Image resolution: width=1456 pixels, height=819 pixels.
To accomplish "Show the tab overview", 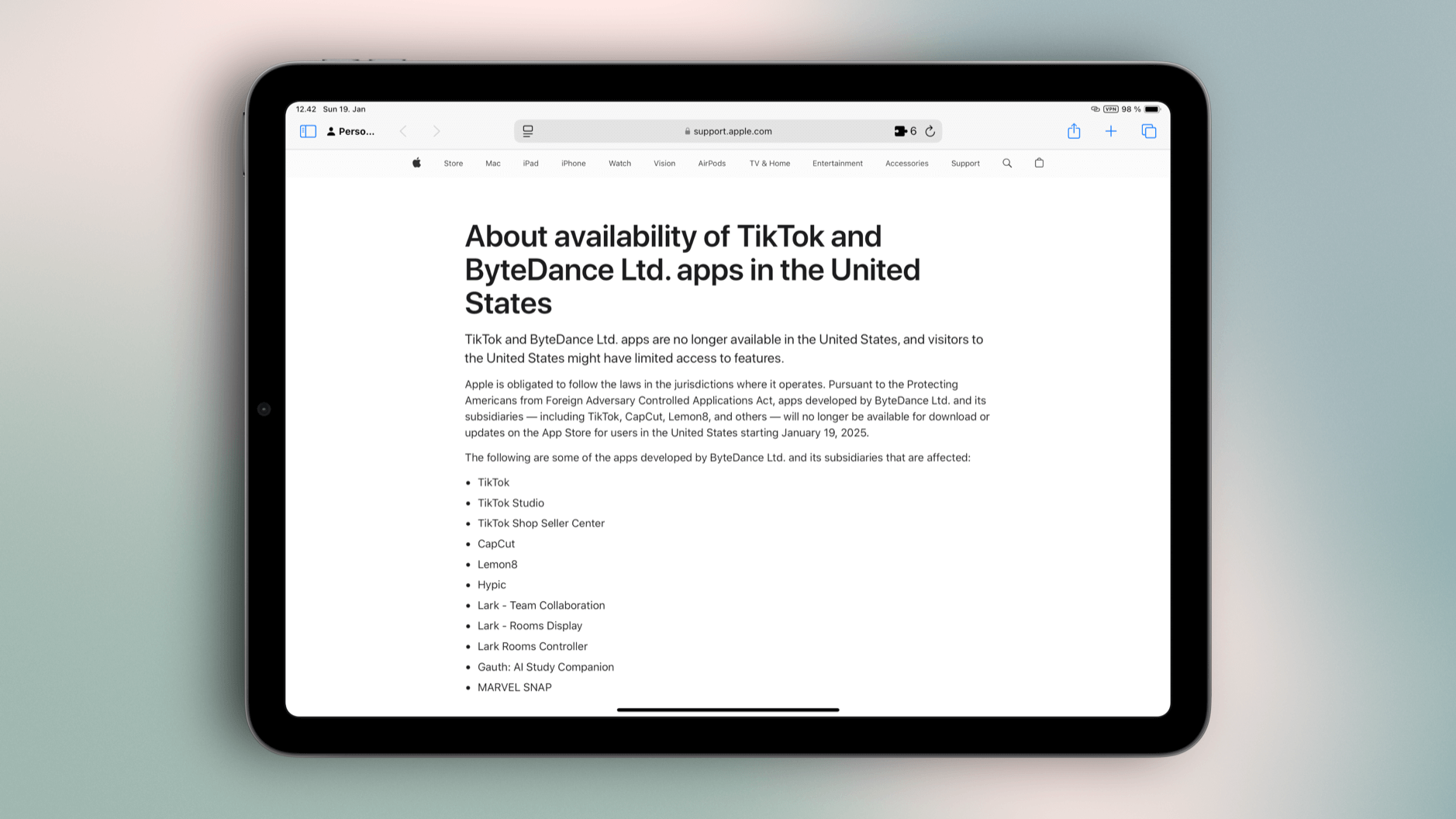I will 1149,131.
